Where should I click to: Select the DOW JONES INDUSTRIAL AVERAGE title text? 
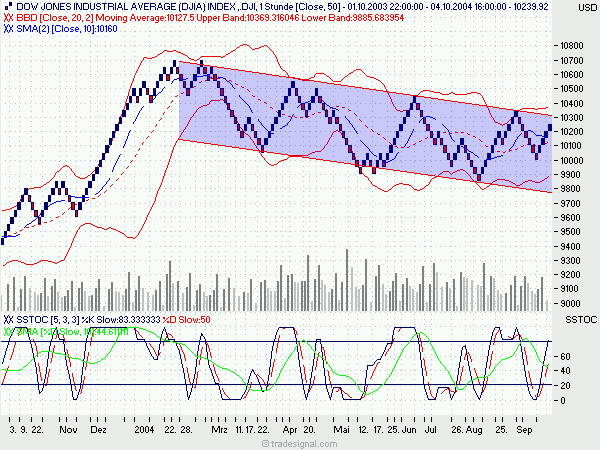pyautogui.click(x=282, y=7)
